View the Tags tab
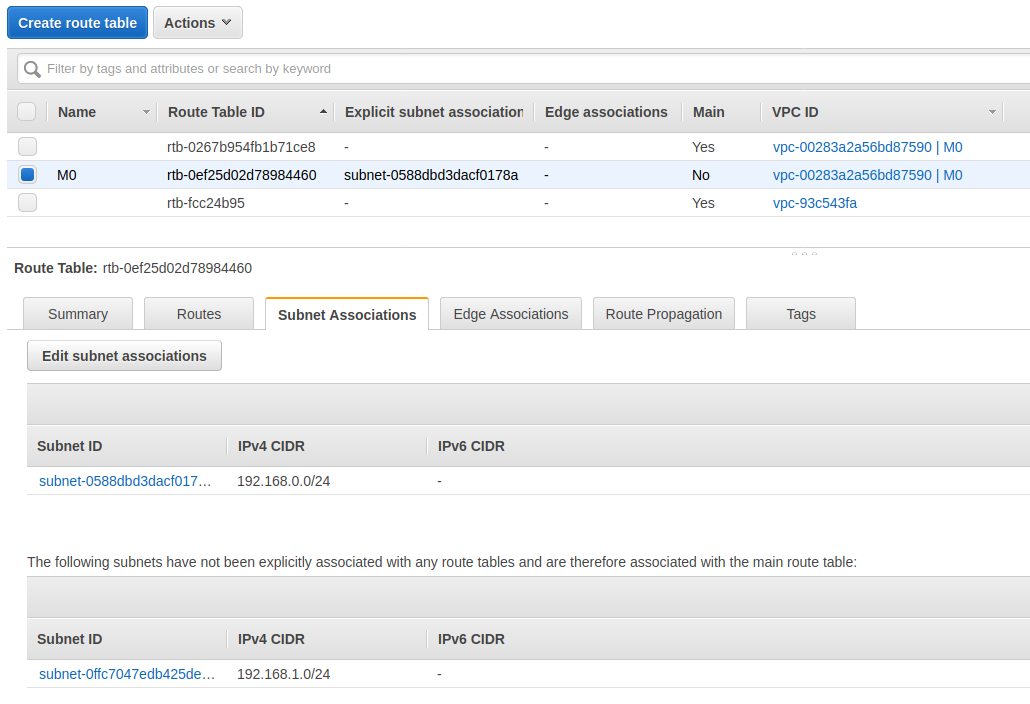This screenshot has height=704, width=1030. click(800, 313)
